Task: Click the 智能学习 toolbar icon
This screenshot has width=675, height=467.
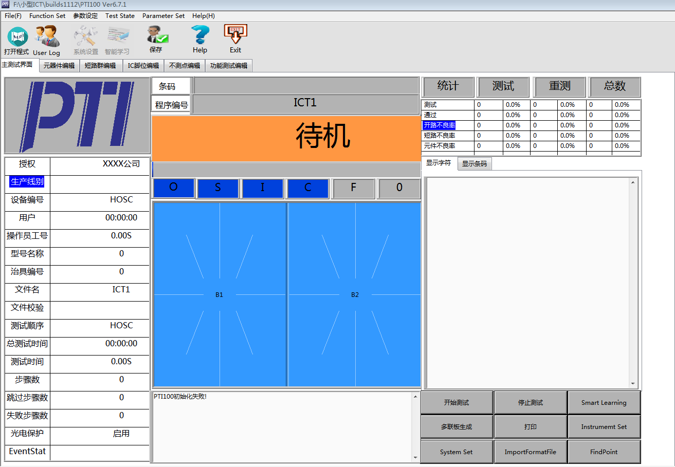Action: click(117, 39)
